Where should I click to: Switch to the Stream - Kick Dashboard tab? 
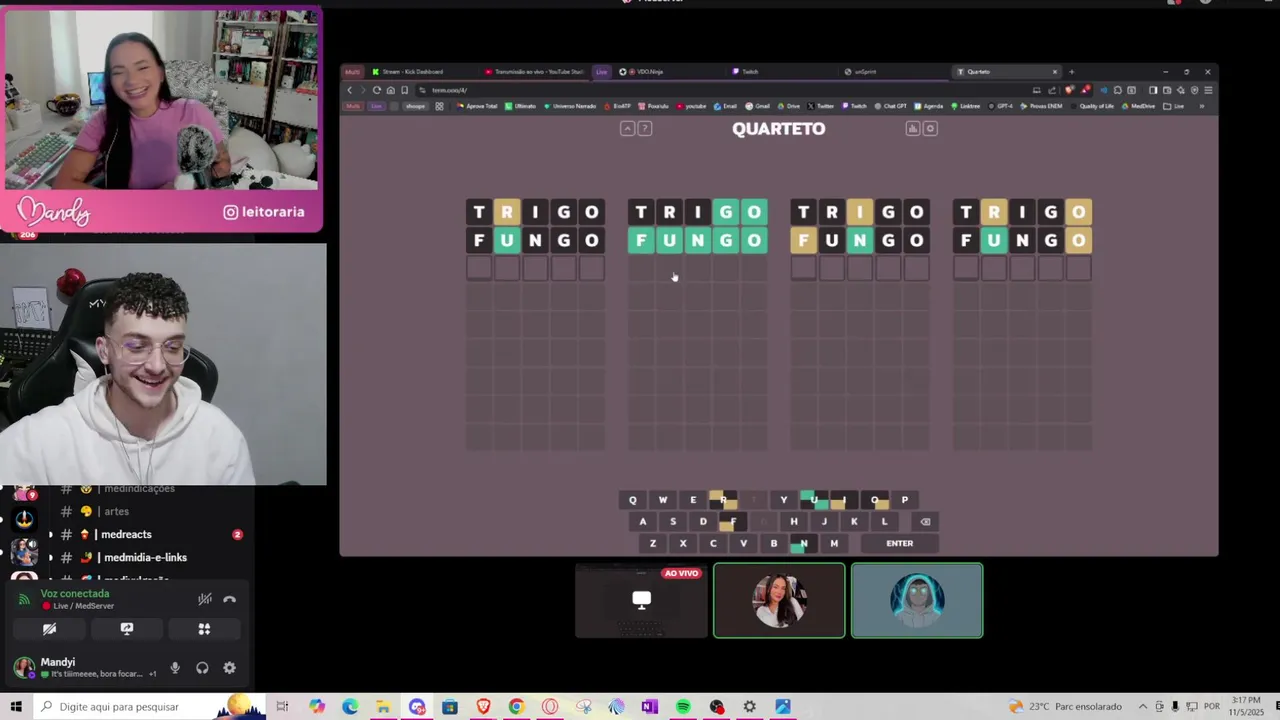coord(412,72)
